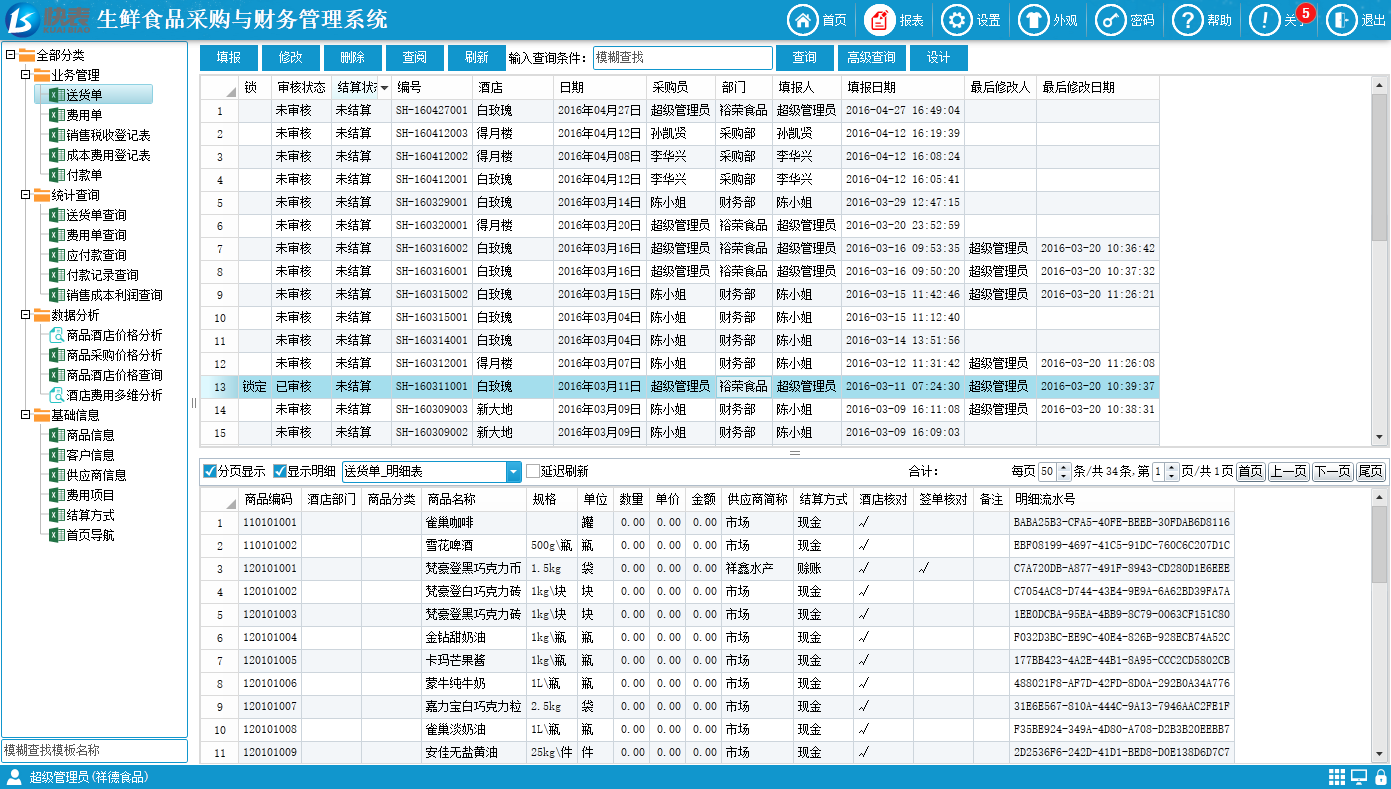Click 查询 next to the search field
The width and height of the screenshot is (1391, 789).
click(804, 58)
